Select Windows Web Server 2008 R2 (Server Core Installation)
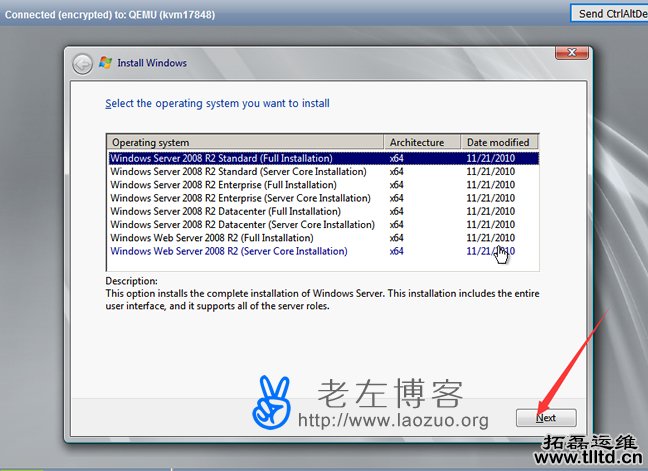 click(x=324, y=251)
